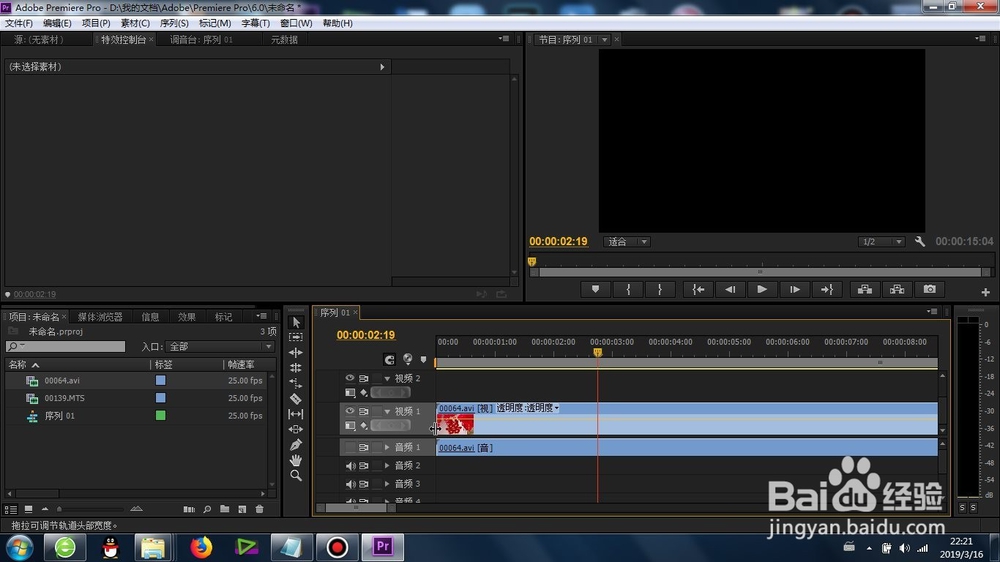Expand the 音频 2 track
1000x562 pixels.
point(387,466)
